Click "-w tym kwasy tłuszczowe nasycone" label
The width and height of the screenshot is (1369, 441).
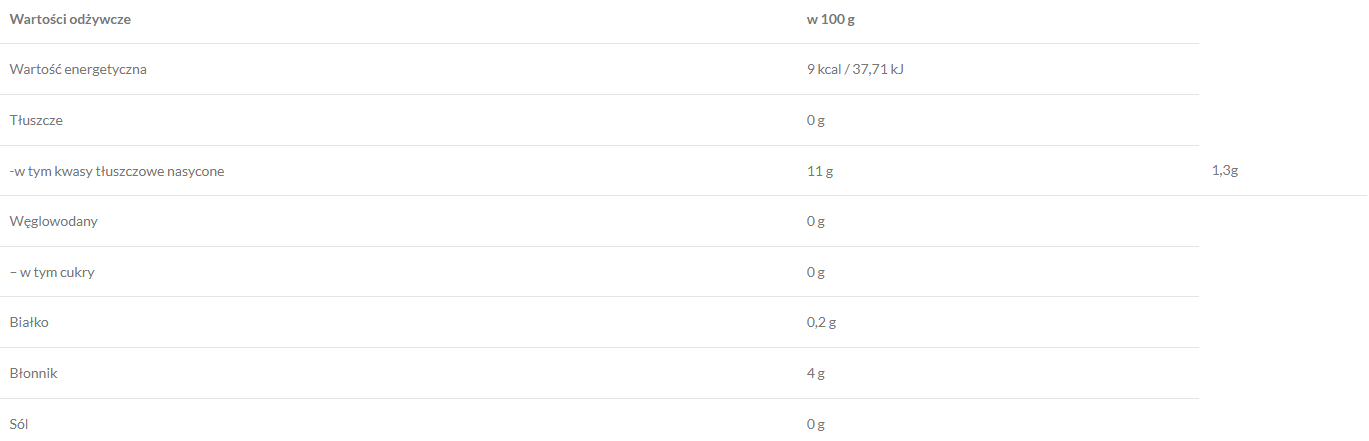click(x=117, y=171)
